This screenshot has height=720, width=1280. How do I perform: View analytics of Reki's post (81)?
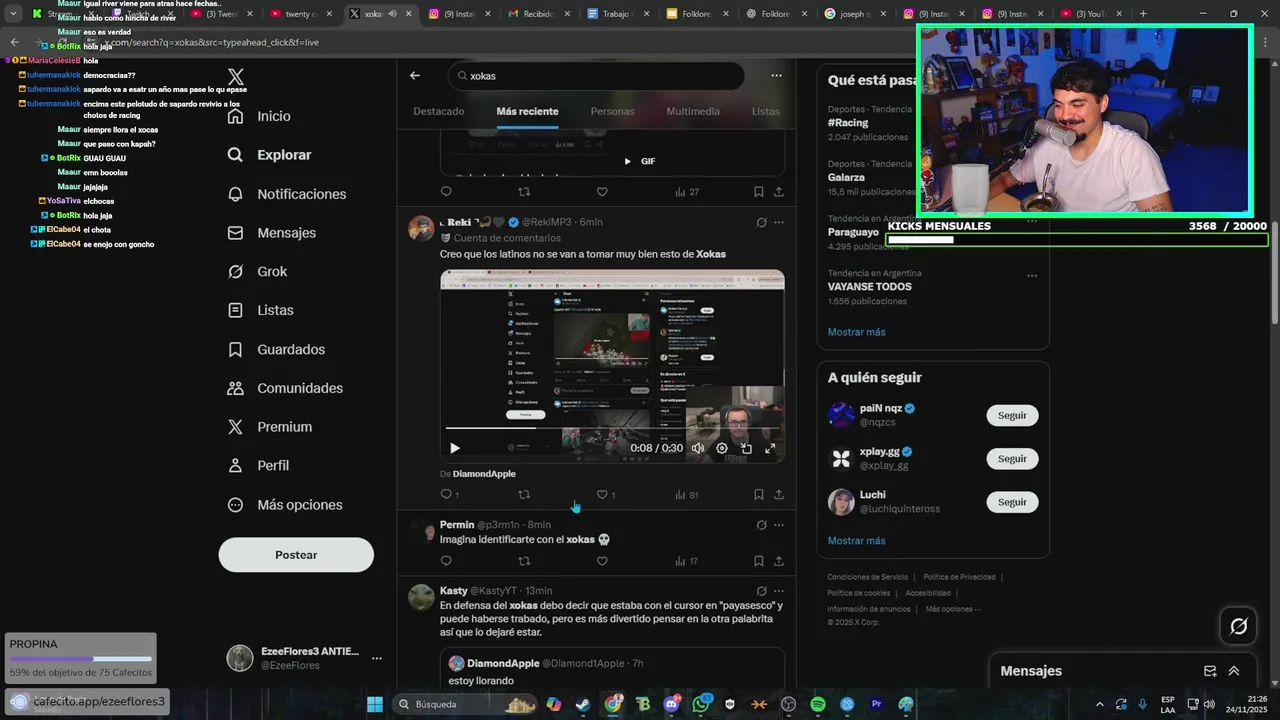click(x=686, y=494)
